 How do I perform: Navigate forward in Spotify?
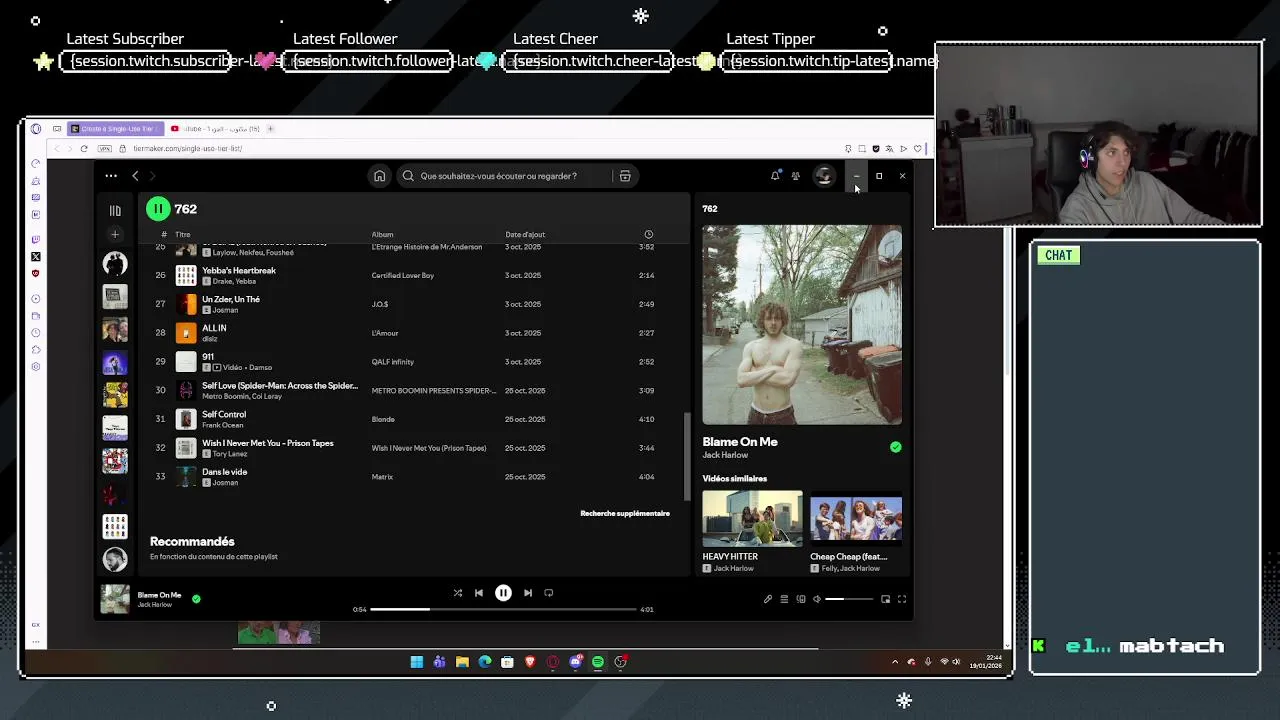[152, 176]
